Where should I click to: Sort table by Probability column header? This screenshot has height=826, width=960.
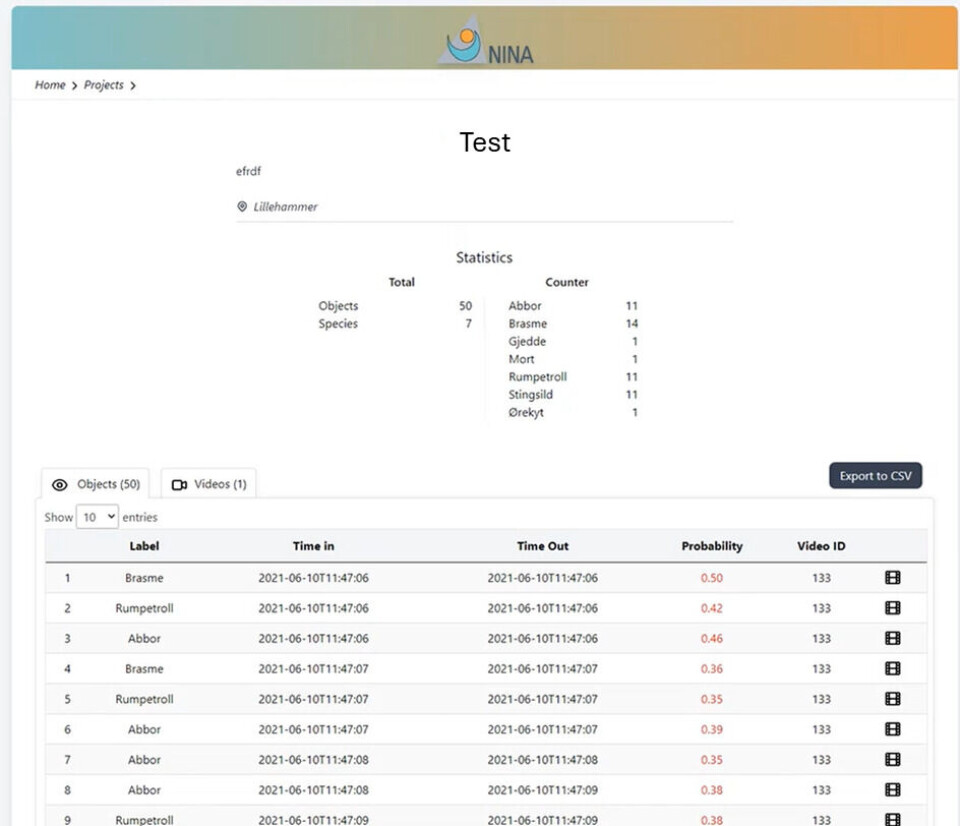(x=712, y=546)
